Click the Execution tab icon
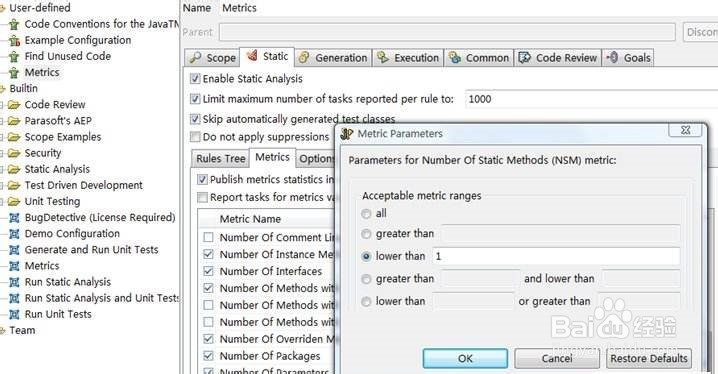 [x=382, y=58]
